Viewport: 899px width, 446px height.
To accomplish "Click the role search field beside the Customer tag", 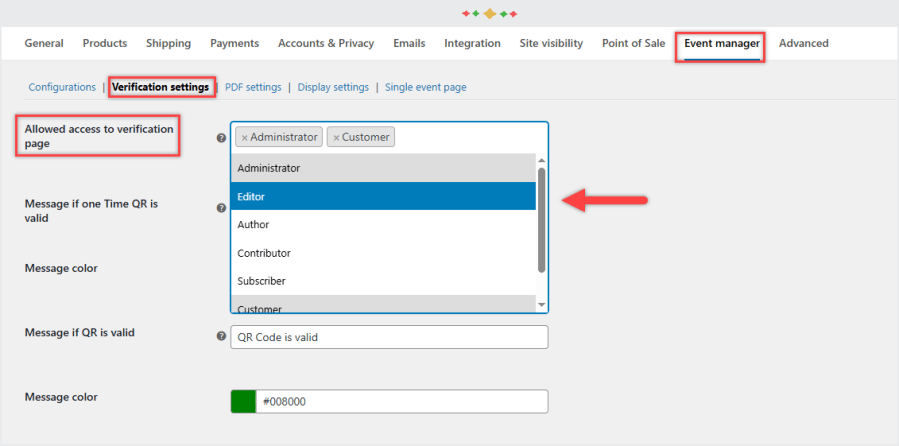I will (469, 138).
